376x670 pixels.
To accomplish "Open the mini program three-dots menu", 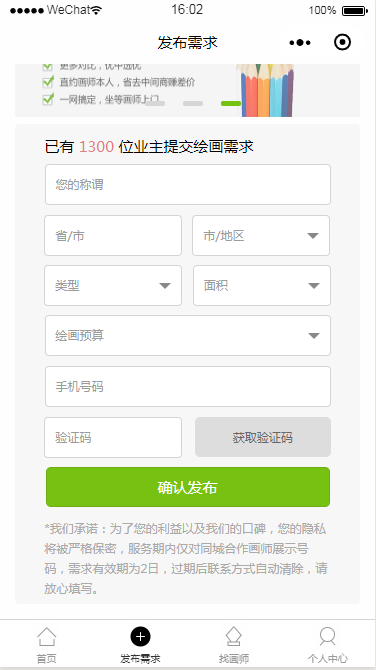I will (300, 42).
